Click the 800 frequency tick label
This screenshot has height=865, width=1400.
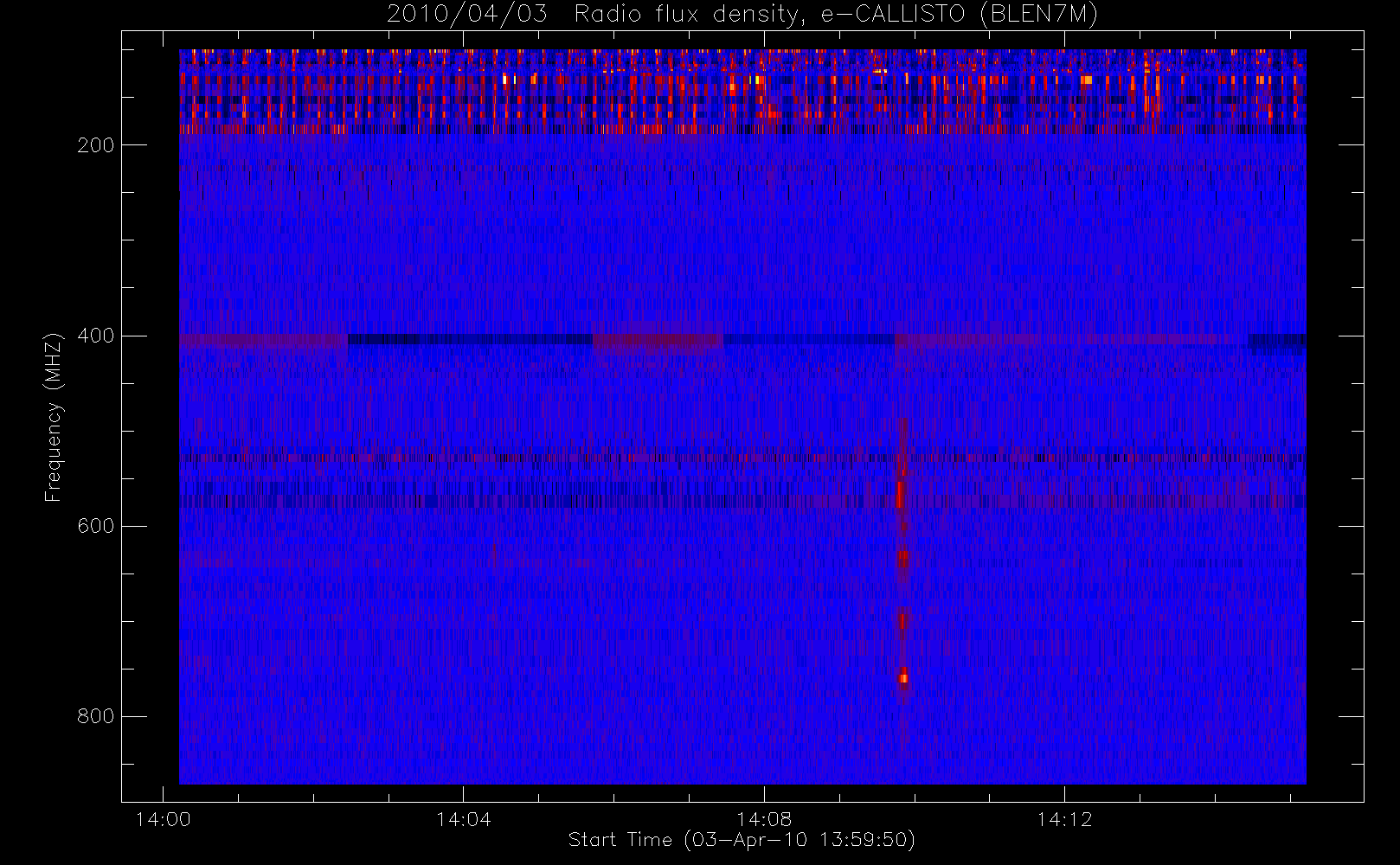pos(95,716)
